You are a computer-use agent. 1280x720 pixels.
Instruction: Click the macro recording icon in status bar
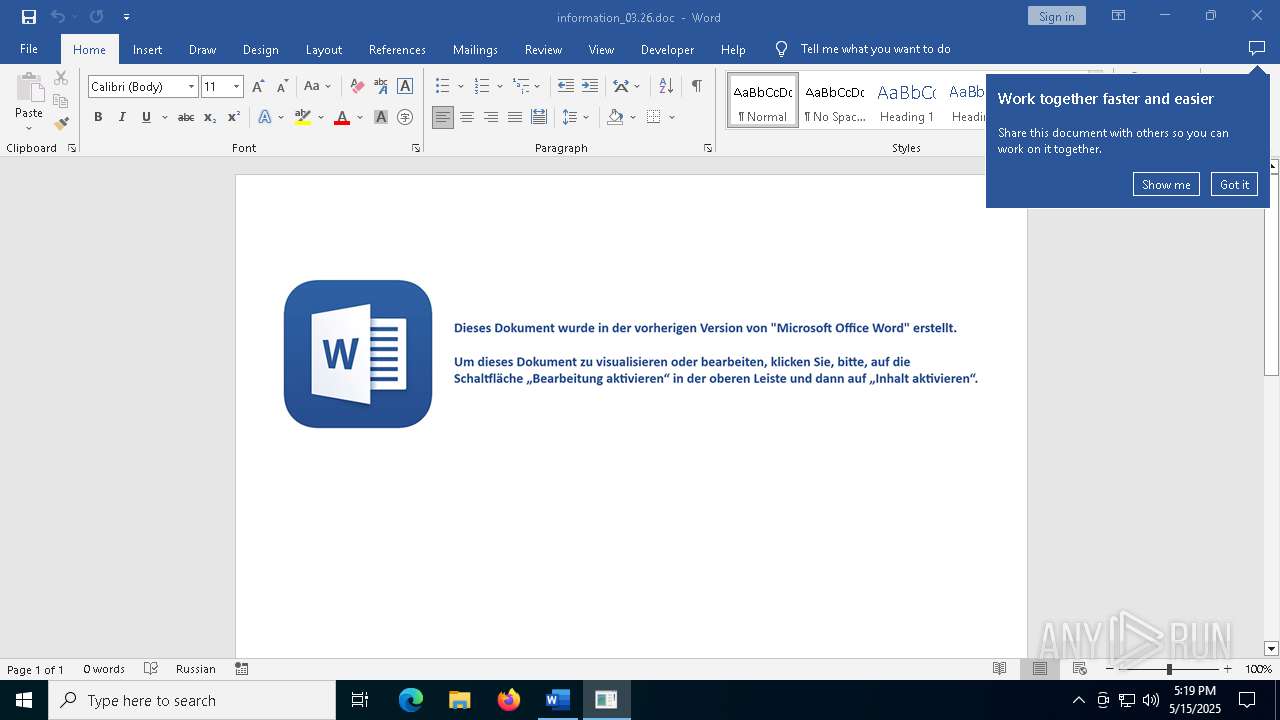coord(242,669)
